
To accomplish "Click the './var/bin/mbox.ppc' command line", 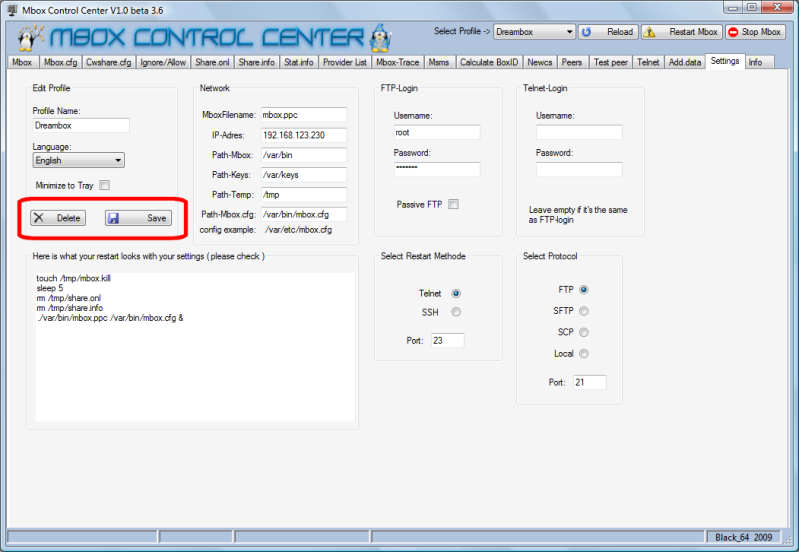I will pos(110,318).
